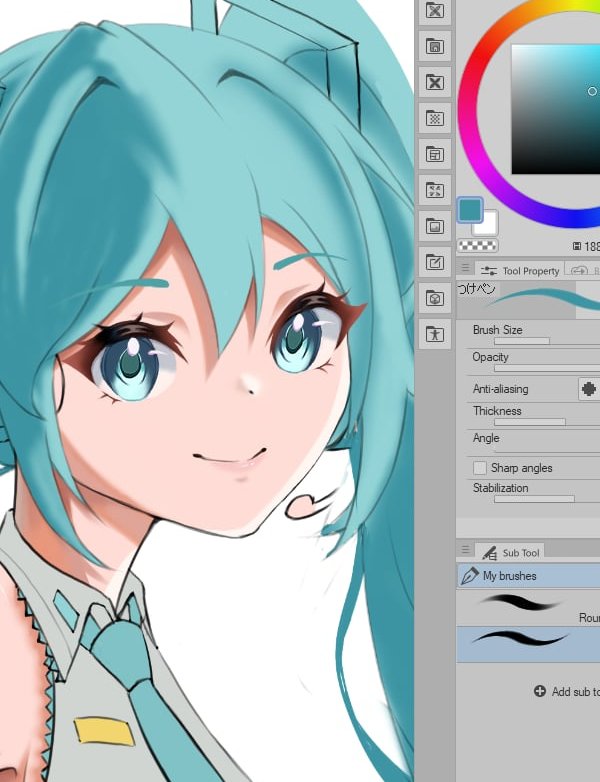Select the transparent color swatch

pyautogui.click(x=477, y=245)
